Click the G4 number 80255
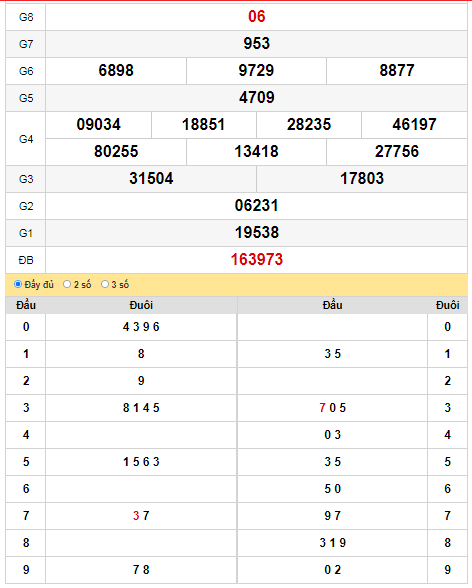472x588 pixels. (x=116, y=152)
